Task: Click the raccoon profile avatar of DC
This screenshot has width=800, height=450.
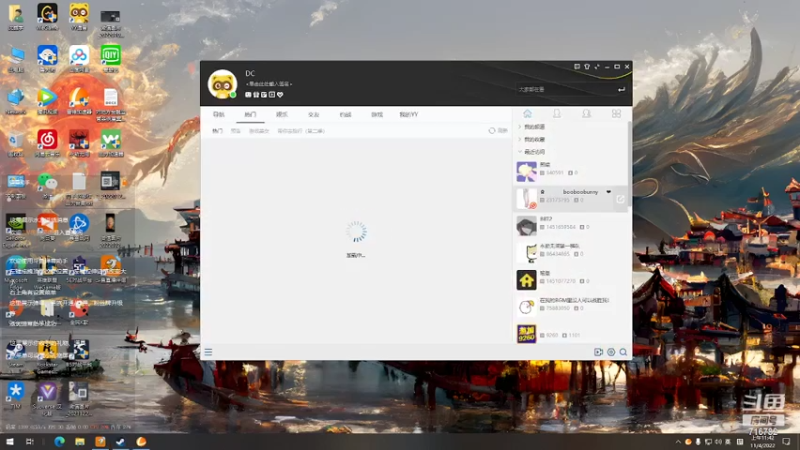Action: [222, 84]
